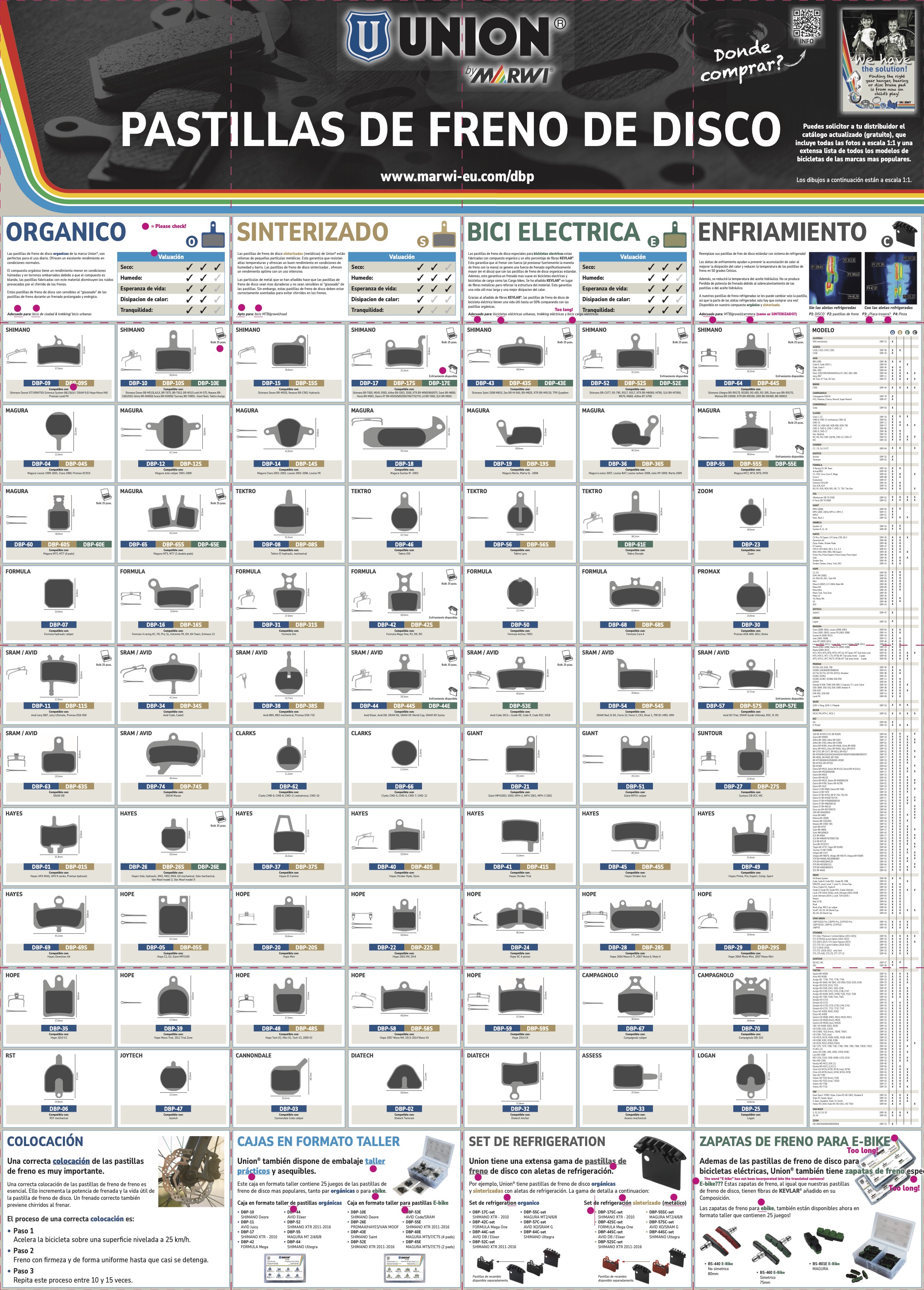
Task: Click the blue pad icon beside ORGANICO heading
Action: tap(214, 234)
